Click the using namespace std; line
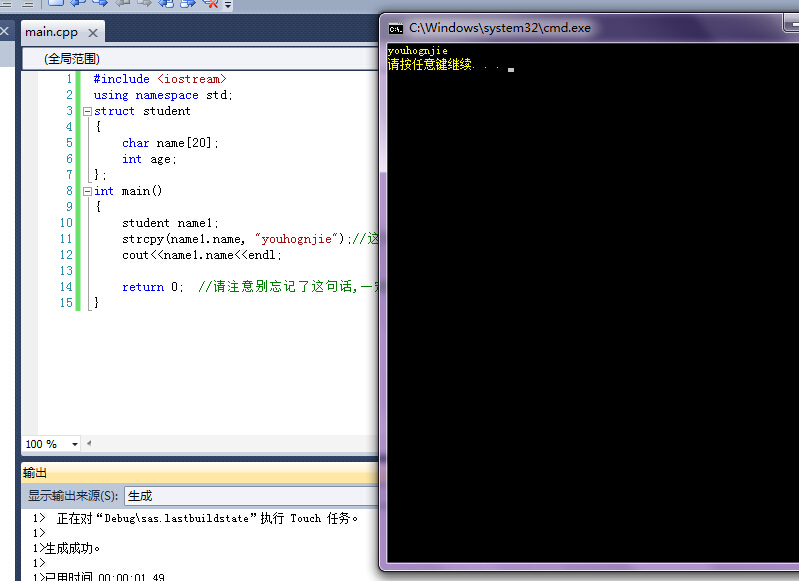This screenshot has width=799, height=581. 163,95
